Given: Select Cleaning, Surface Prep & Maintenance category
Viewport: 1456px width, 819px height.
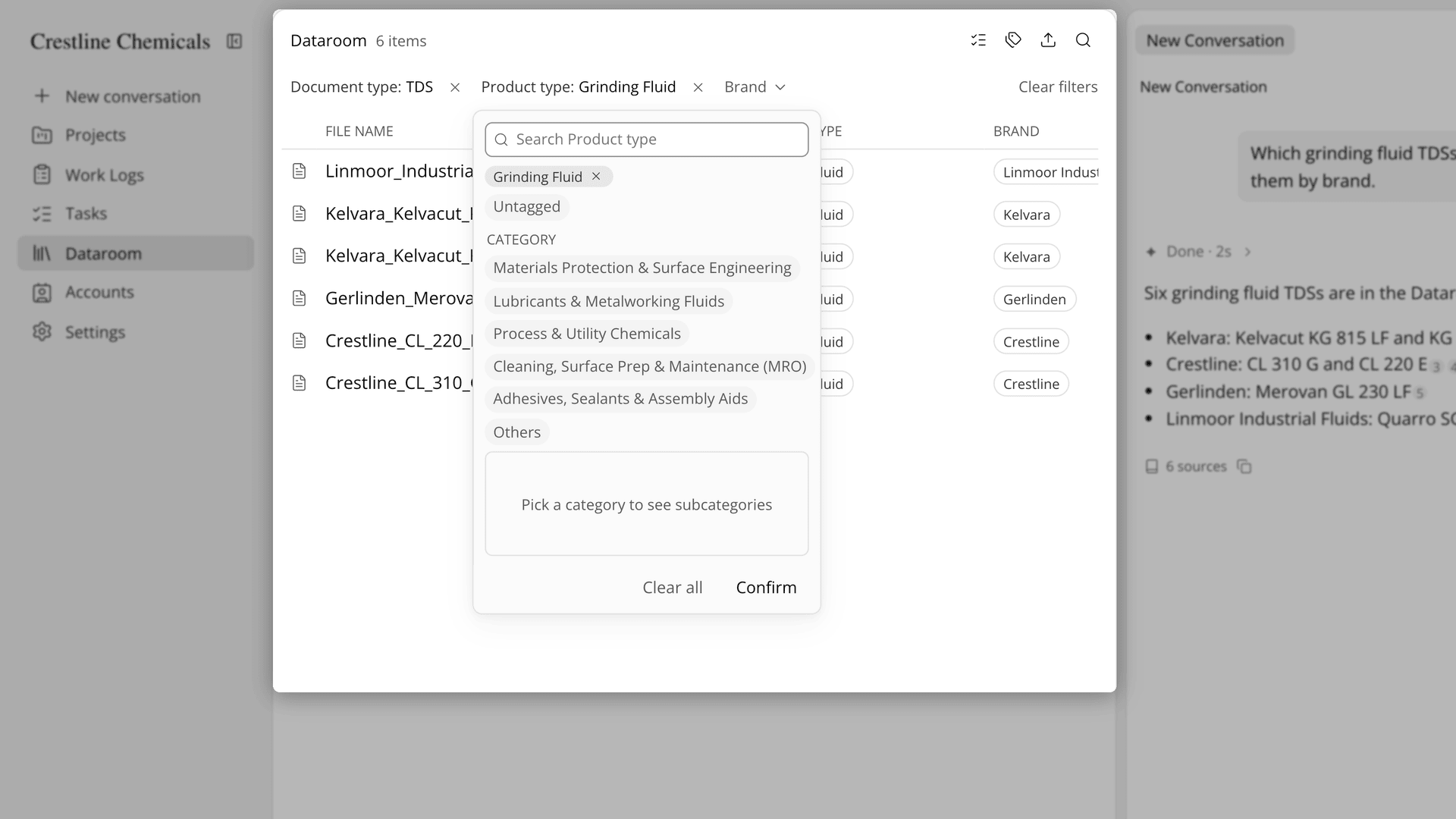Looking at the screenshot, I should 650,366.
